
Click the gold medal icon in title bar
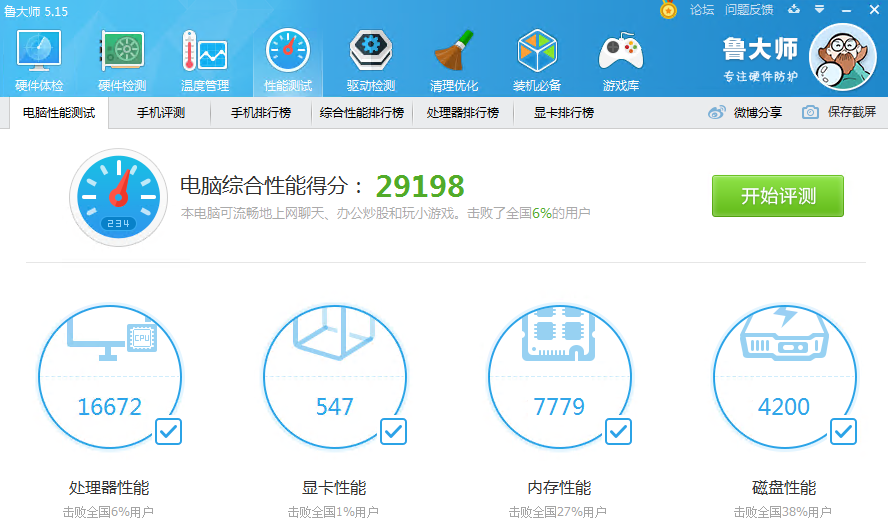click(668, 10)
